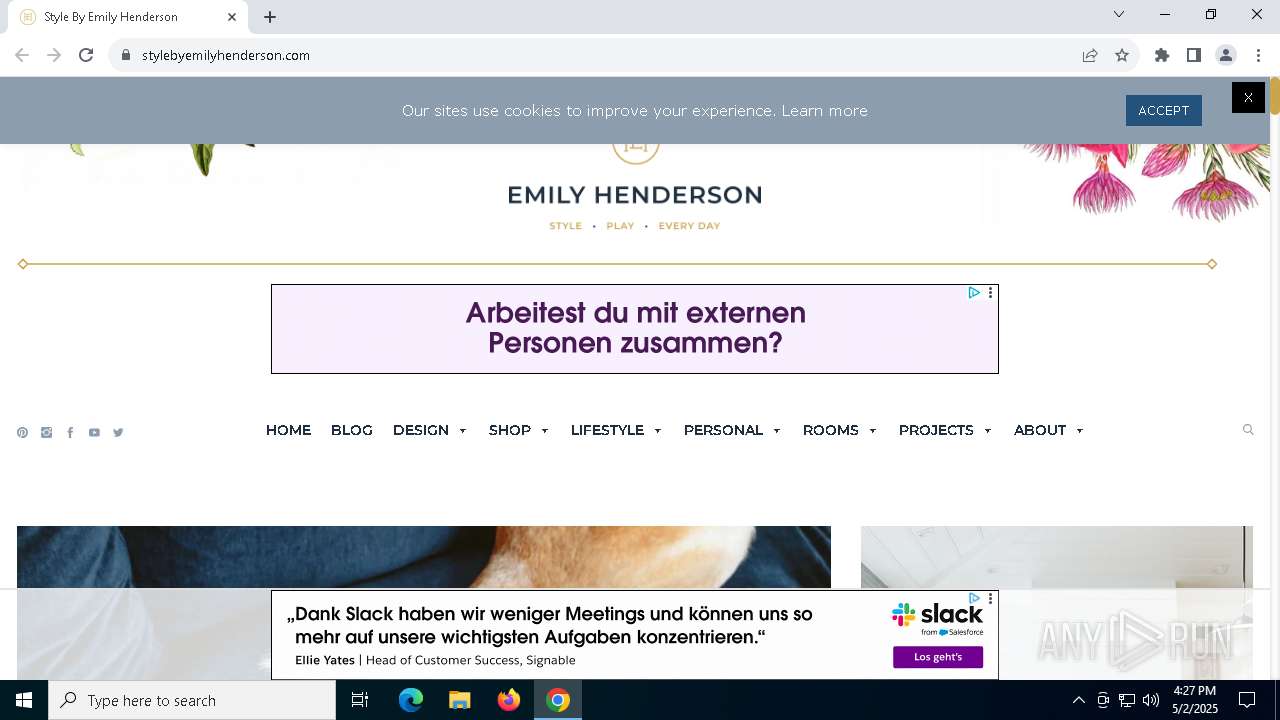
Task: Open the SHOP nav item
Action: pos(510,430)
